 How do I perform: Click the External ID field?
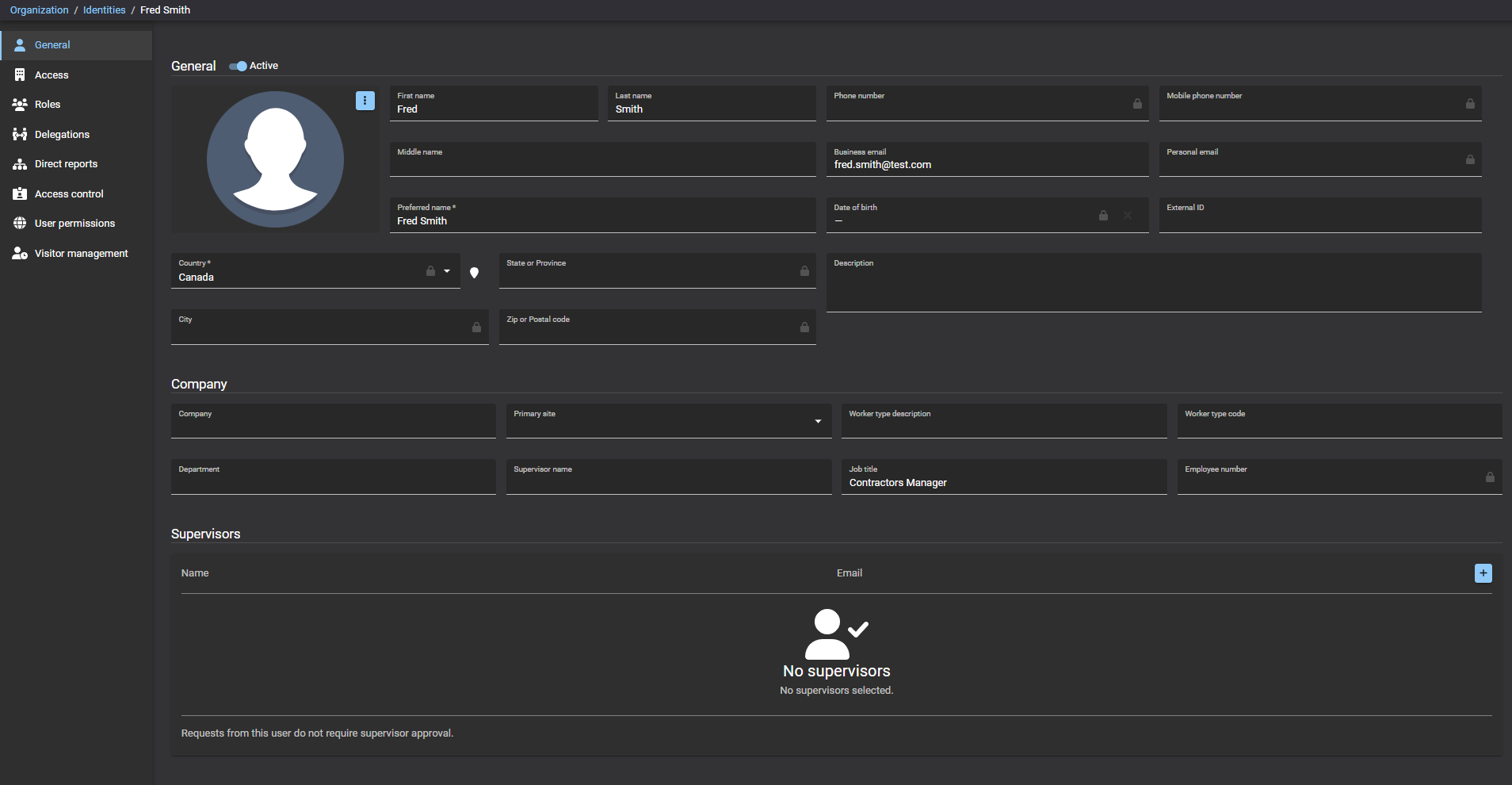pyautogui.click(x=1320, y=216)
